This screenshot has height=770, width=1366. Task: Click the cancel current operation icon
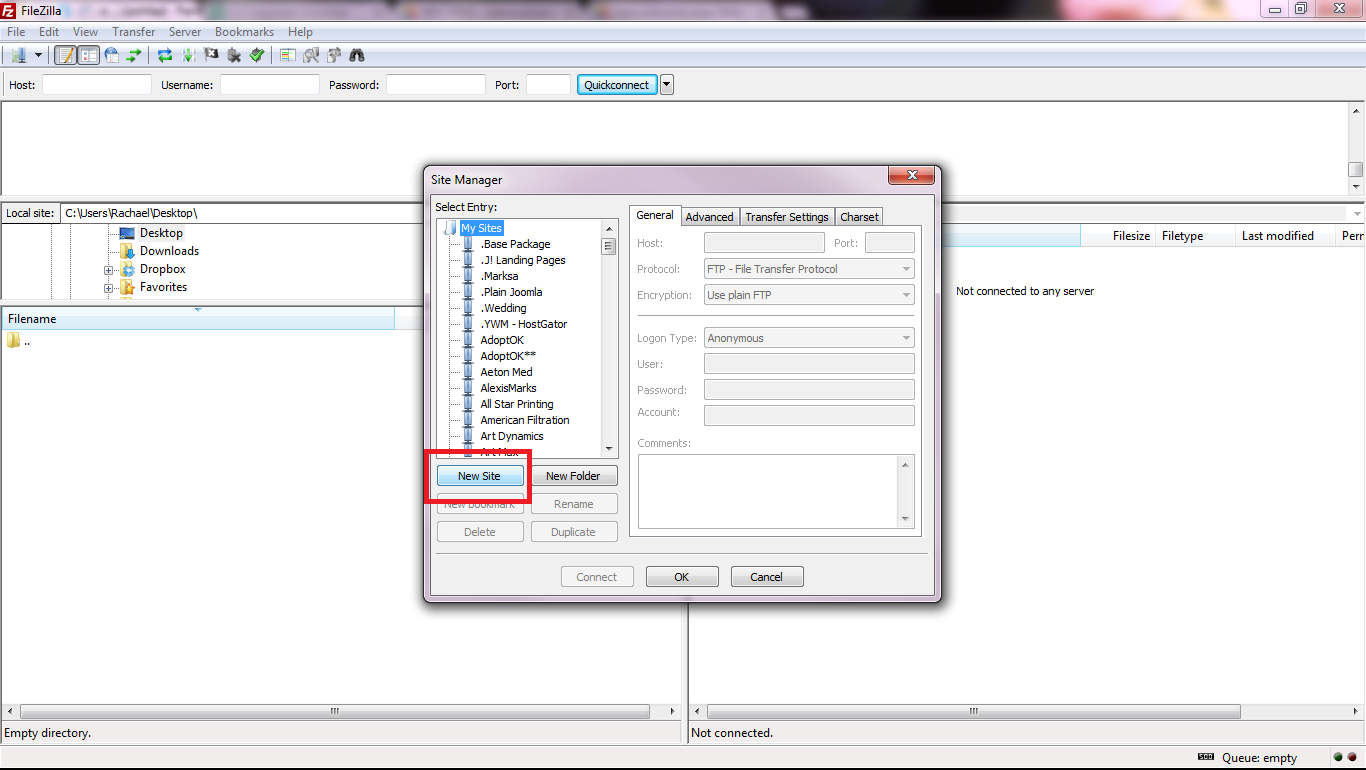click(211, 55)
